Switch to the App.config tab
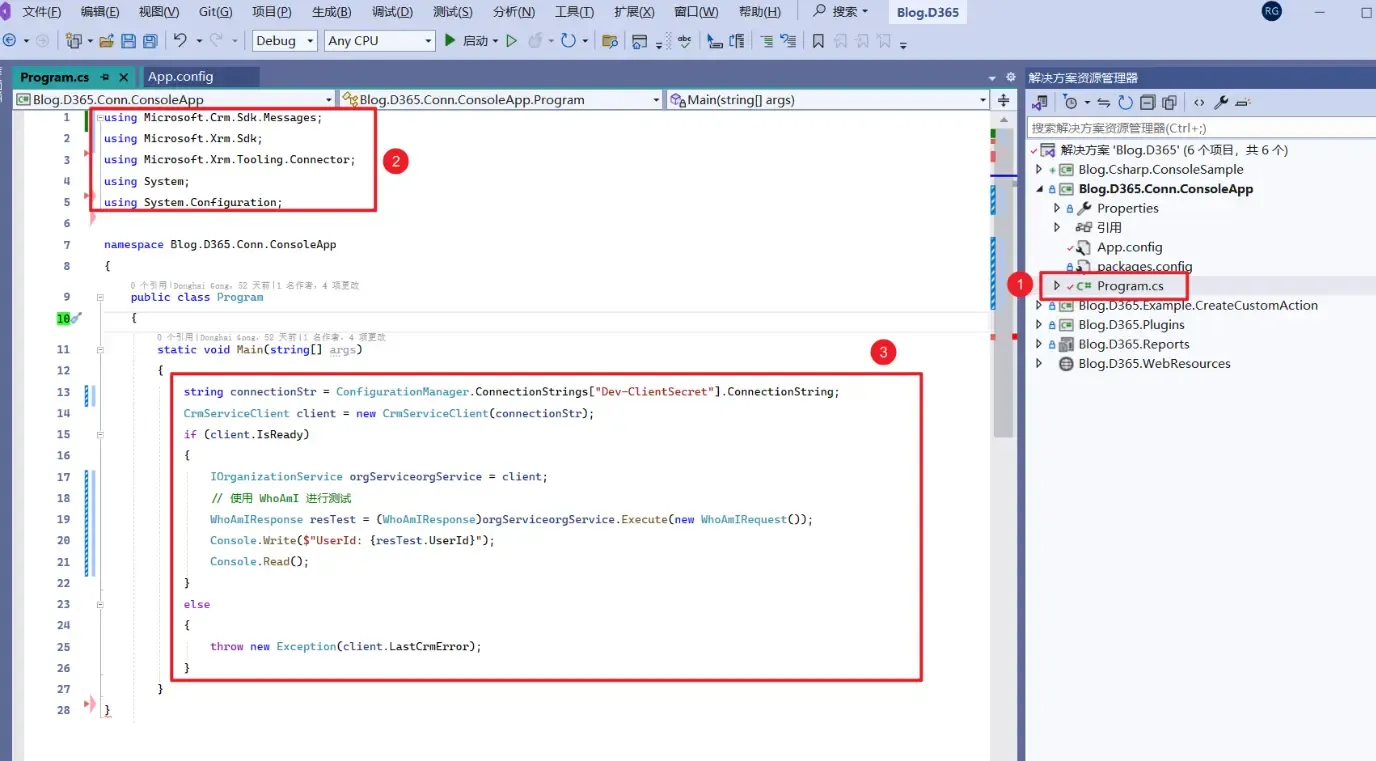Image resolution: width=1376 pixels, height=761 pixels. pyautogui.click(x=180, y=77)
